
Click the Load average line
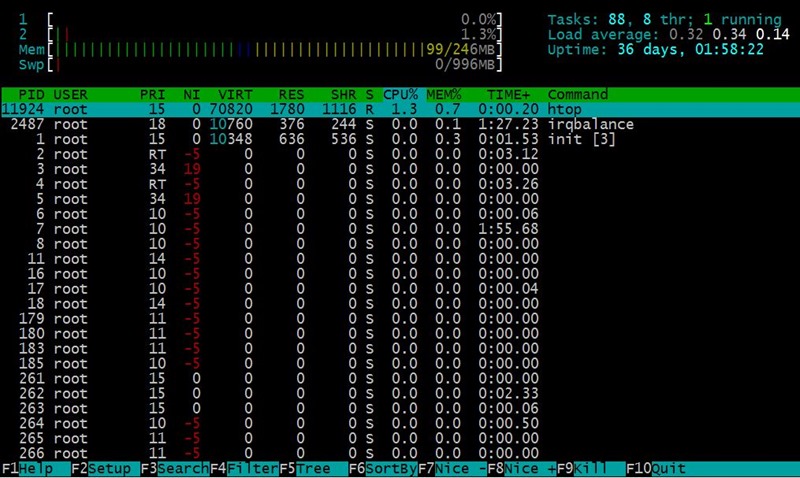(668, 34)
